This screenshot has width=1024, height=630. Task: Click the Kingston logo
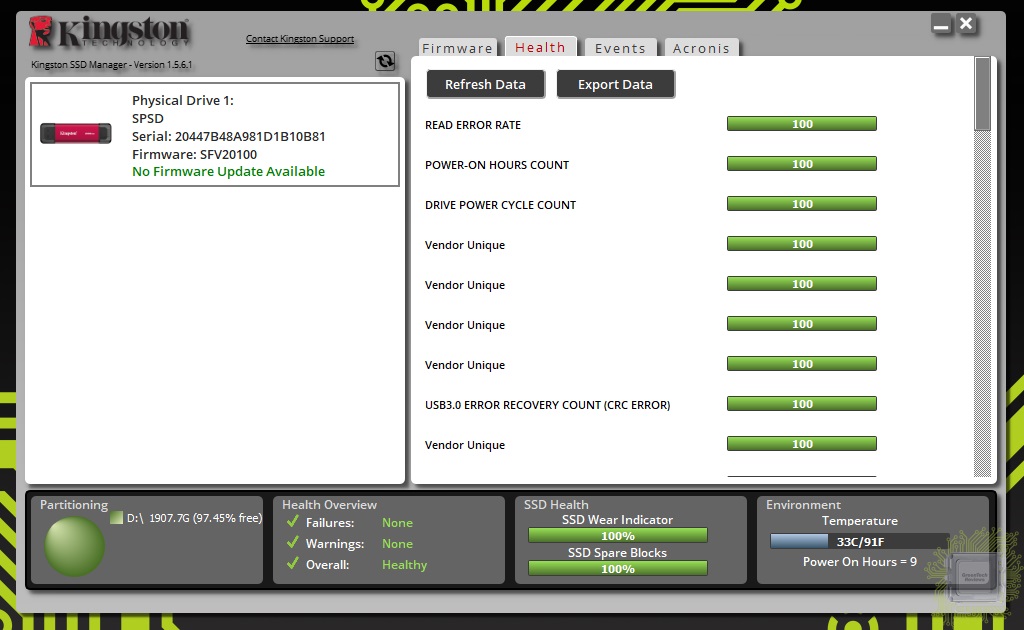(109, 33)
